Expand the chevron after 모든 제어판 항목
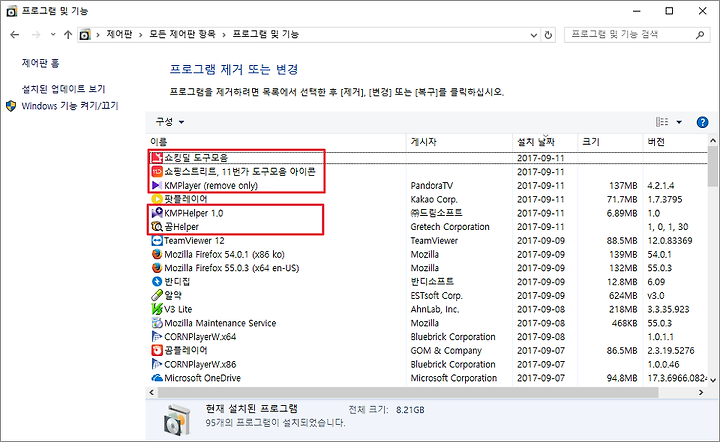The image size is (720, 442). [x=224, y=35]
